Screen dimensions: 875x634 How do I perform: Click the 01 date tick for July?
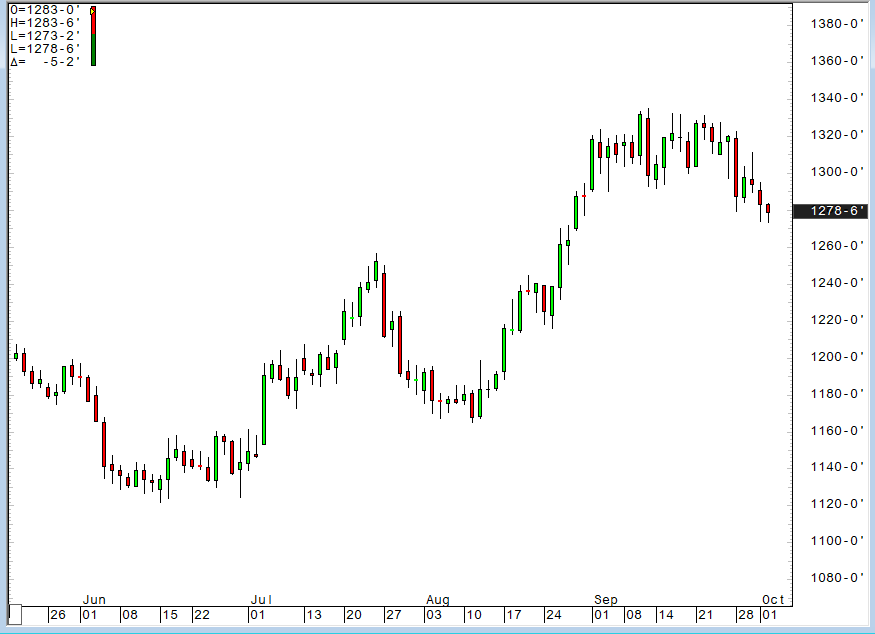257,614
